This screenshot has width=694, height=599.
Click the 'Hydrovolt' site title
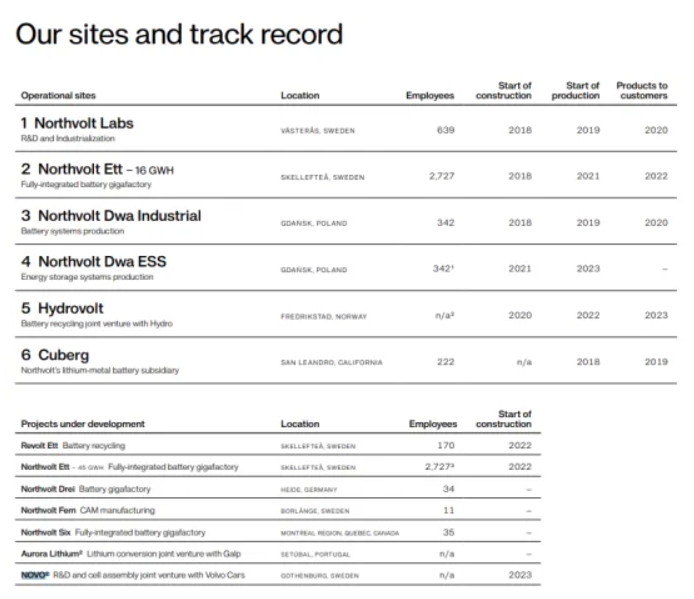(x=70, y=308)
